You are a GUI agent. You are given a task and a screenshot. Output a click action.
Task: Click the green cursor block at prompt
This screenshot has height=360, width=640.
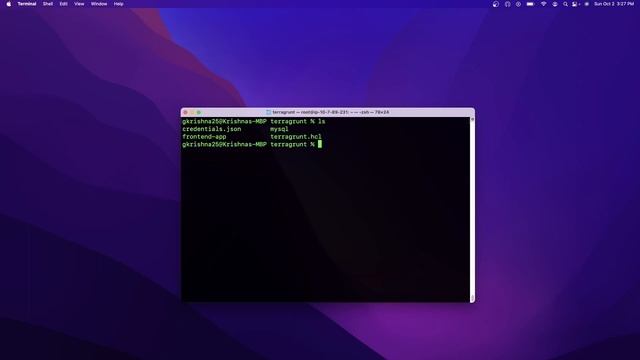point(320,144)
